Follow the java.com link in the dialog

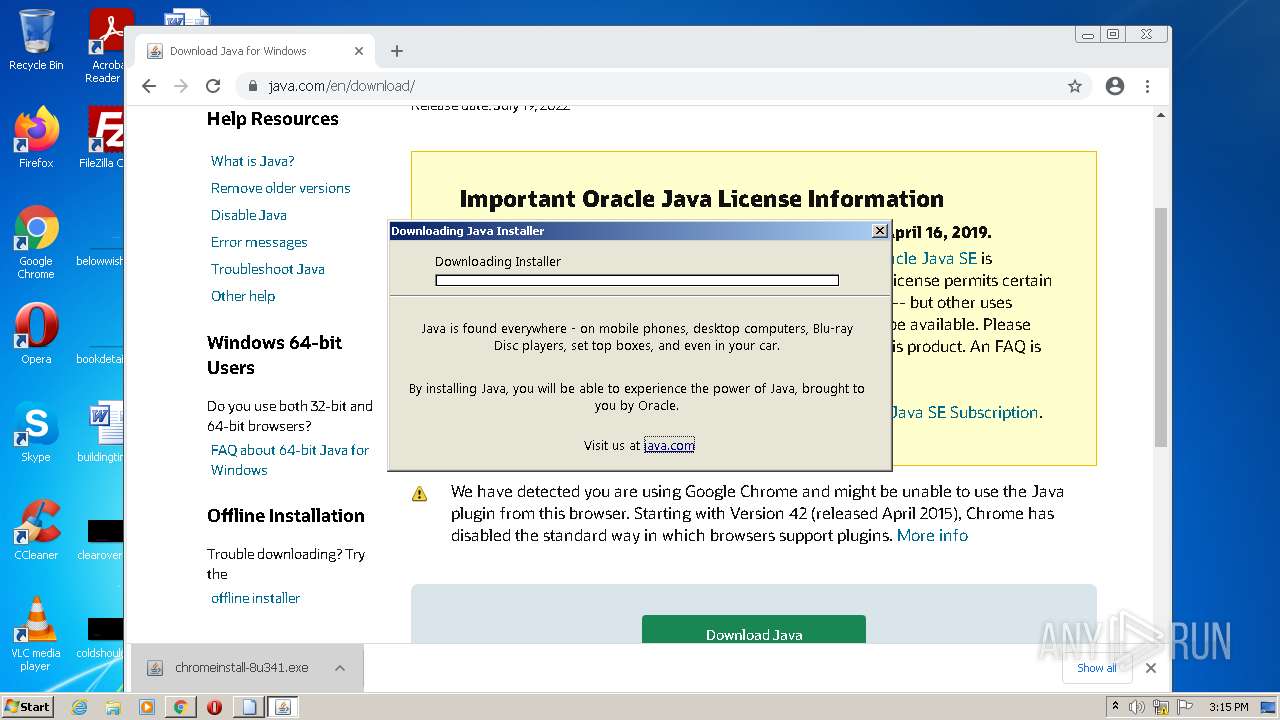coord(669,445)
